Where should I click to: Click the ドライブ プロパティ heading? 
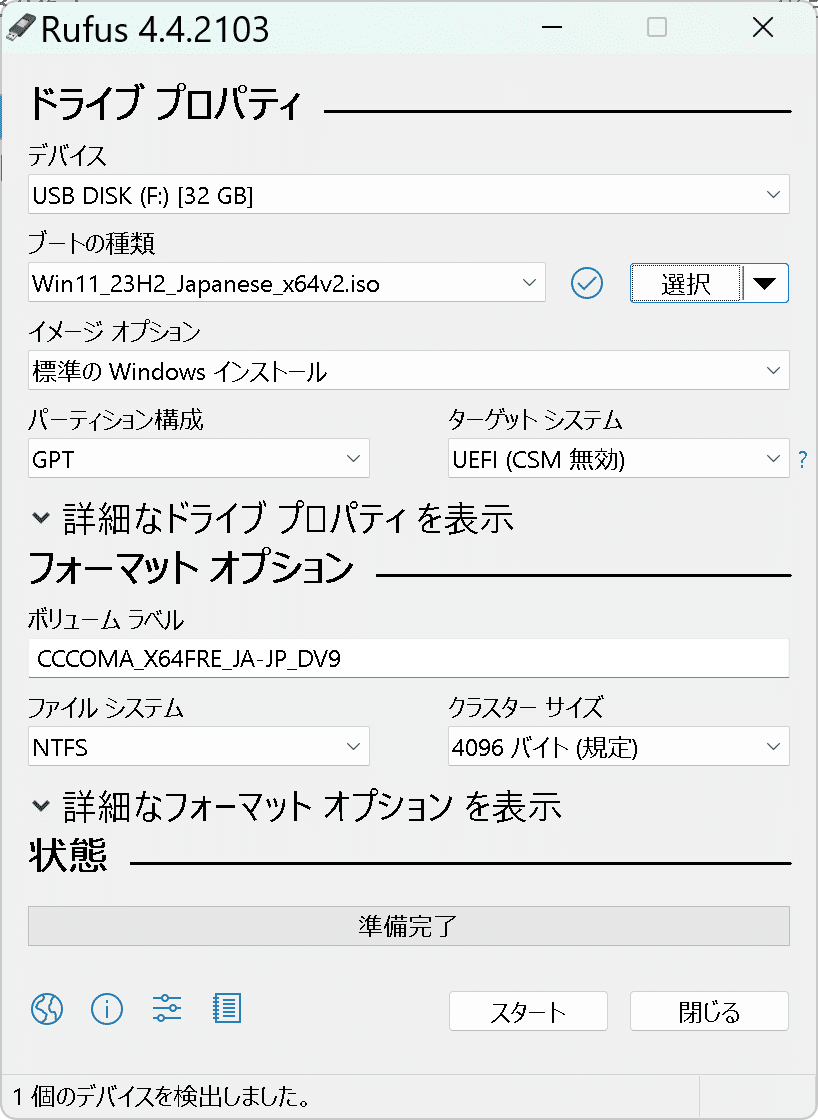point(165,104)
